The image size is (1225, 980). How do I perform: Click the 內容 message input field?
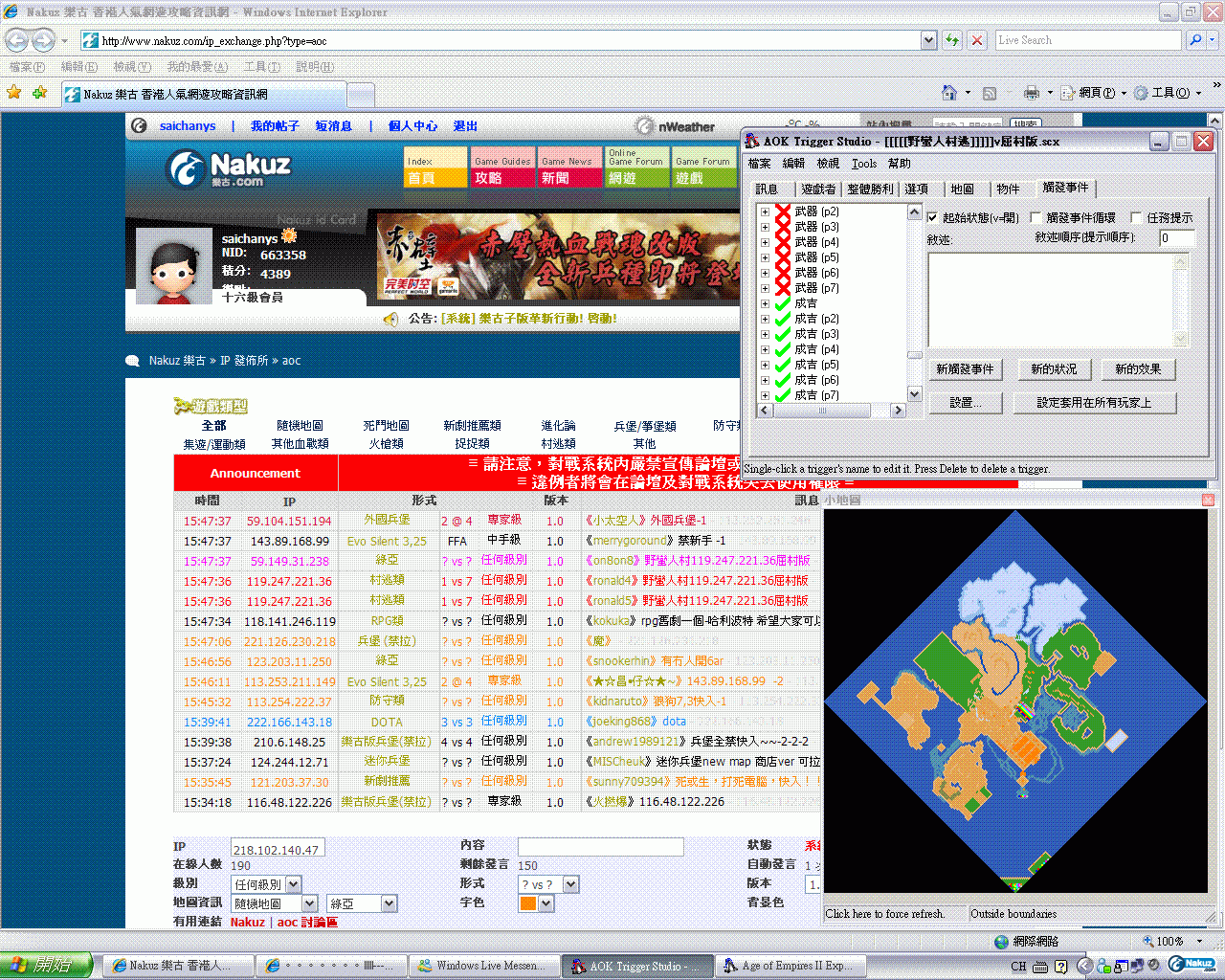coord(601,847)
